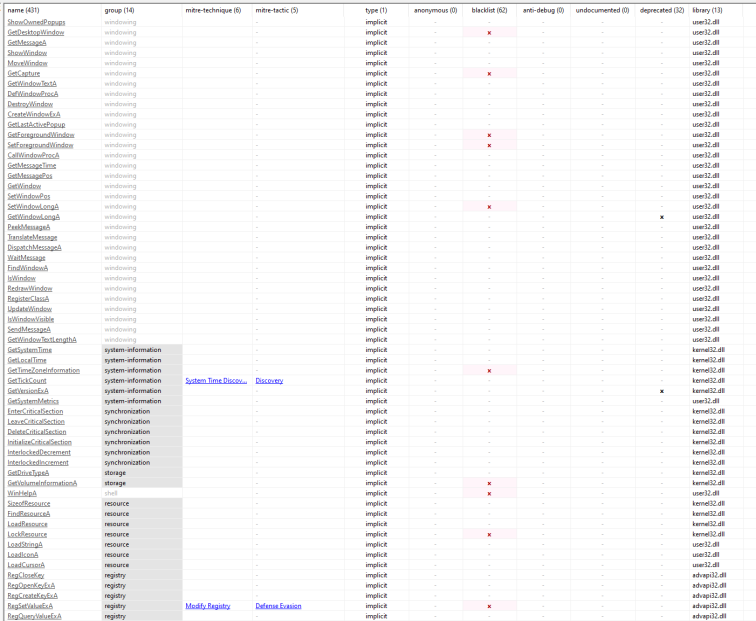Click the SetWindowLongA import name
756x621 pixels.
coord(33,206)
